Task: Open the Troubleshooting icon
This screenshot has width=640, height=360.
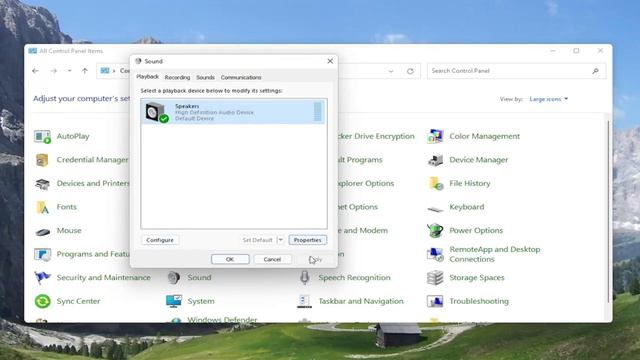Action: pyautogui.click(x=435, y=301)
